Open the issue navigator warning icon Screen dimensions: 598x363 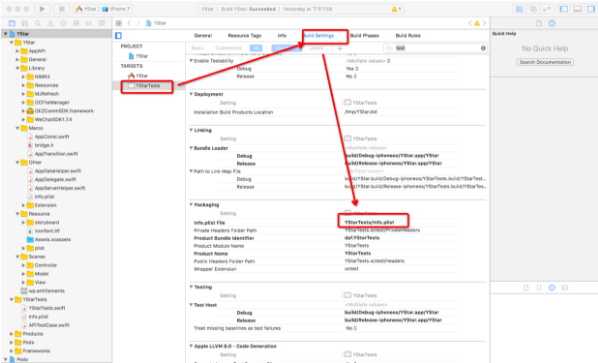tap(50, 23)
